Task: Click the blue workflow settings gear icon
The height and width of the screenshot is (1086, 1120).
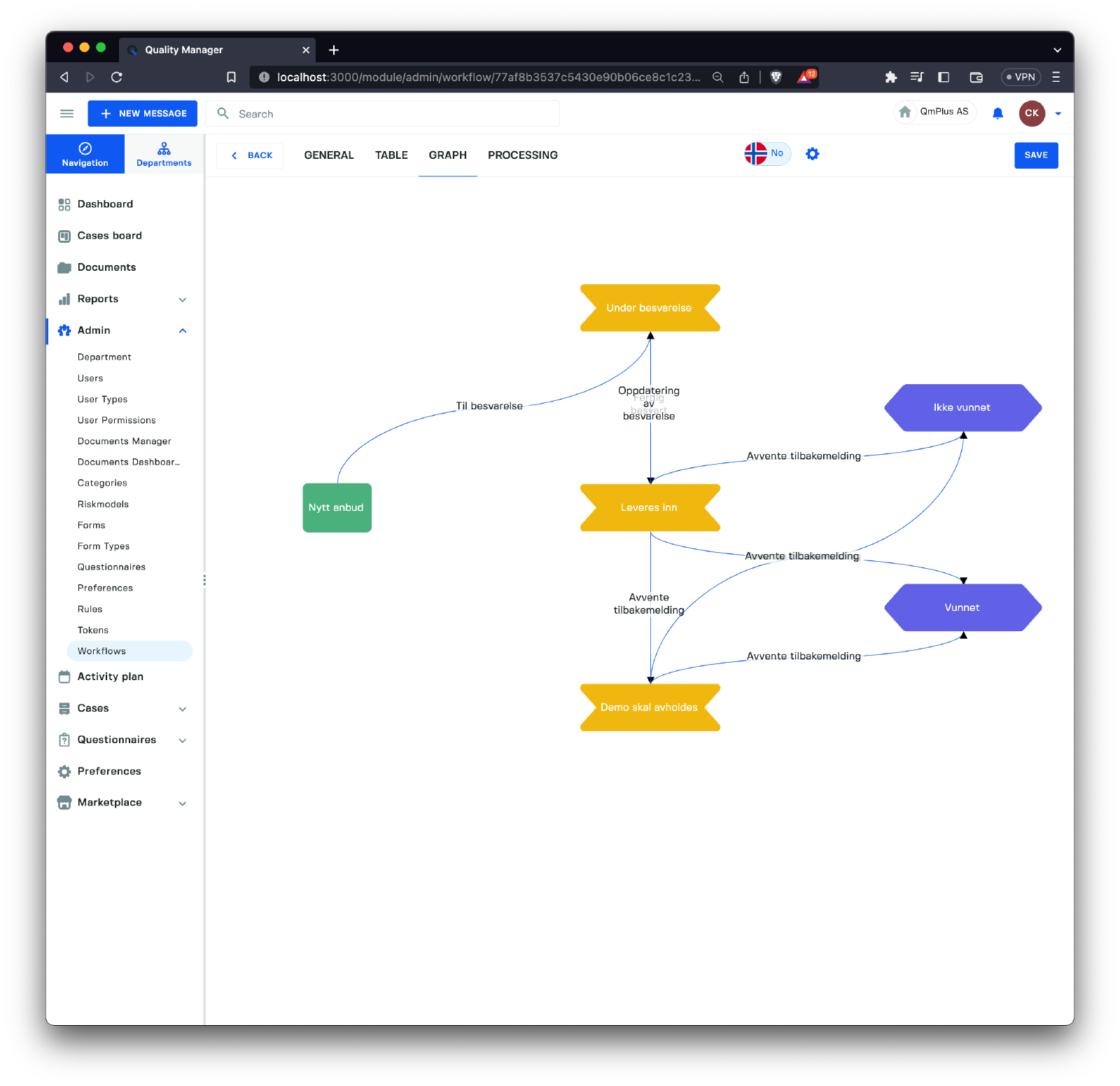Action: pos(812,154)
